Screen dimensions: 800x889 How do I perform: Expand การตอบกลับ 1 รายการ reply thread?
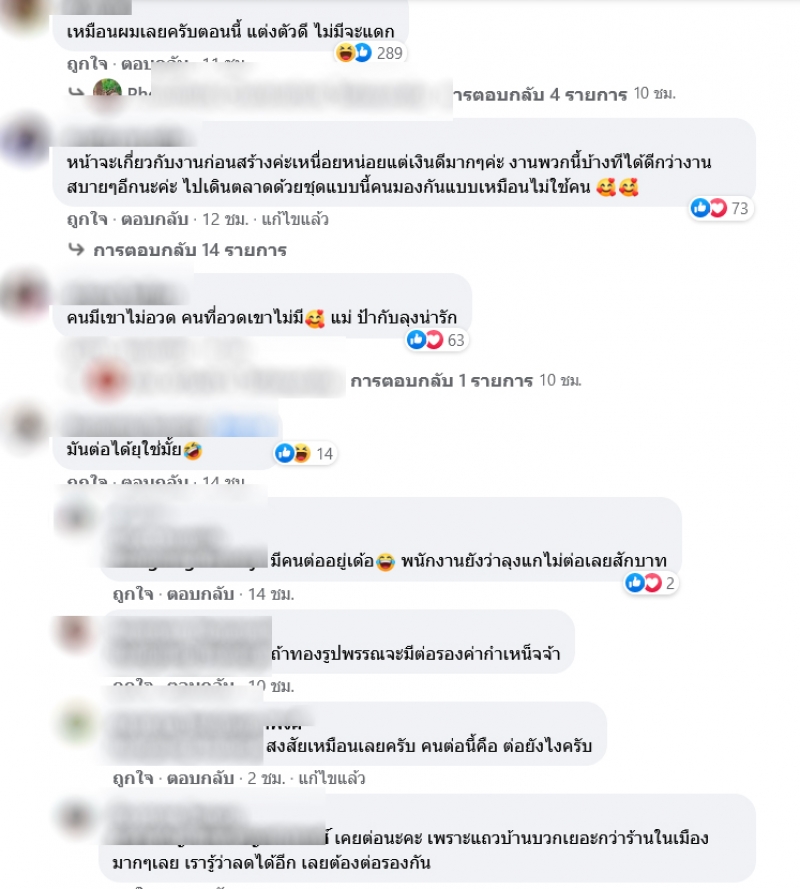tap(442, 380)
